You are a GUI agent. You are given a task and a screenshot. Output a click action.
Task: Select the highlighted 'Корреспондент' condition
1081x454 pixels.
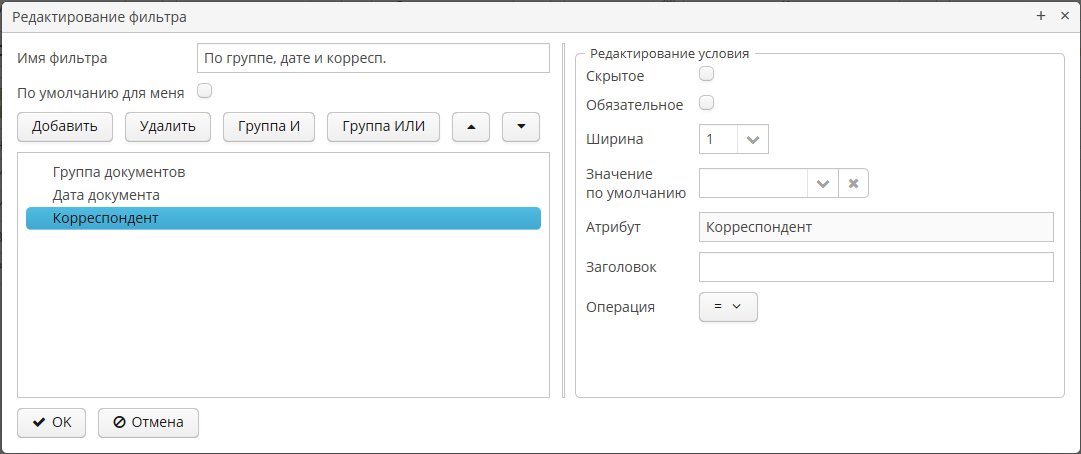click(x=105, y=218)
